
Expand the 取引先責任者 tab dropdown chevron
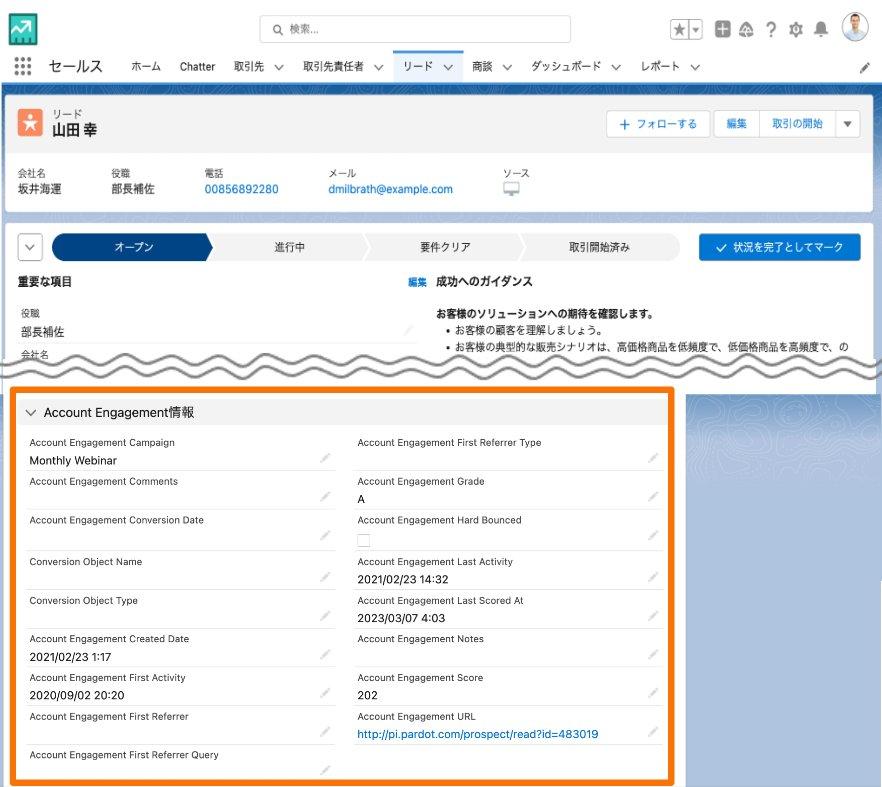click(x=379, y=68)
